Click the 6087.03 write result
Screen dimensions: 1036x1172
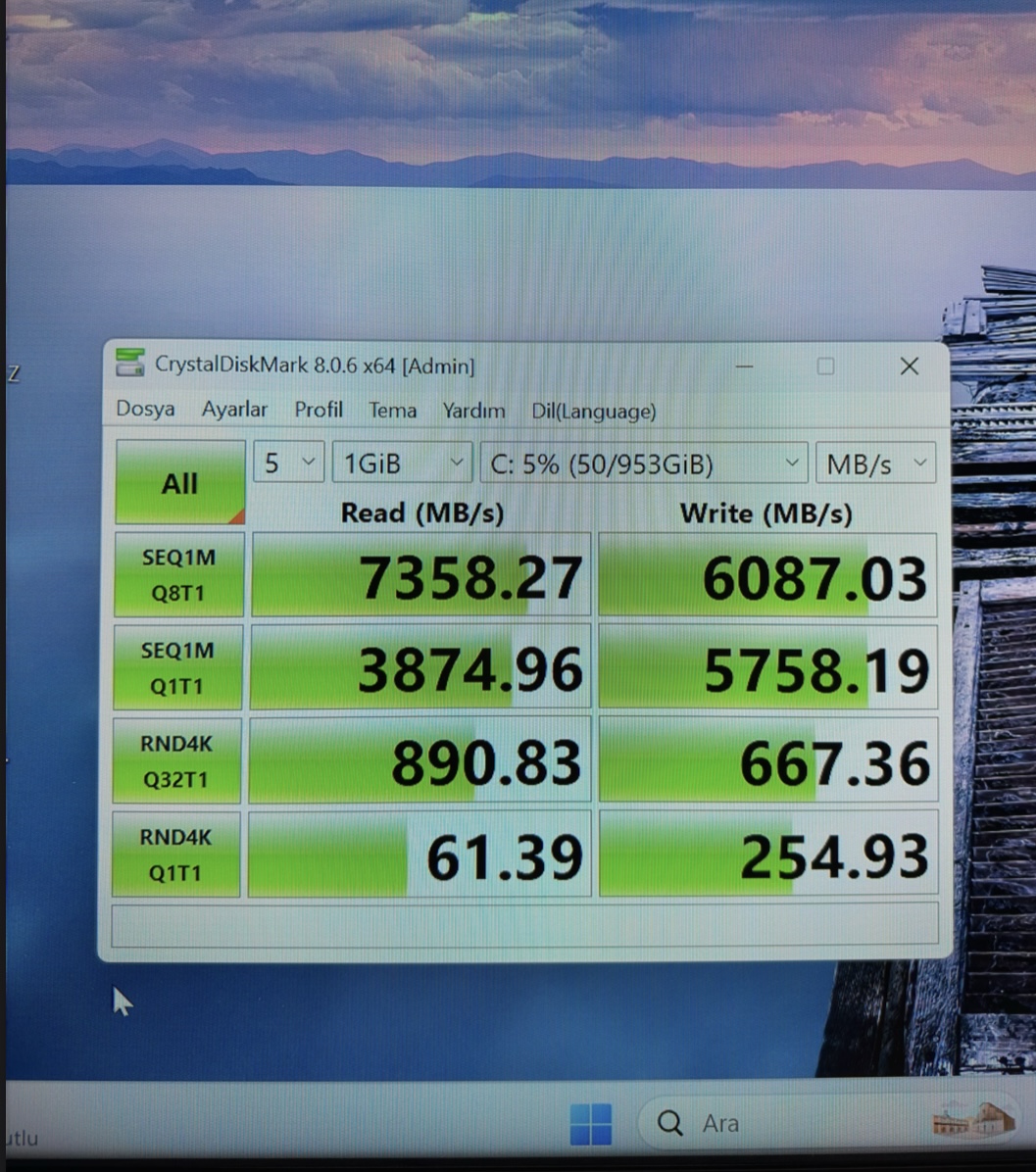tap(767, 575)
